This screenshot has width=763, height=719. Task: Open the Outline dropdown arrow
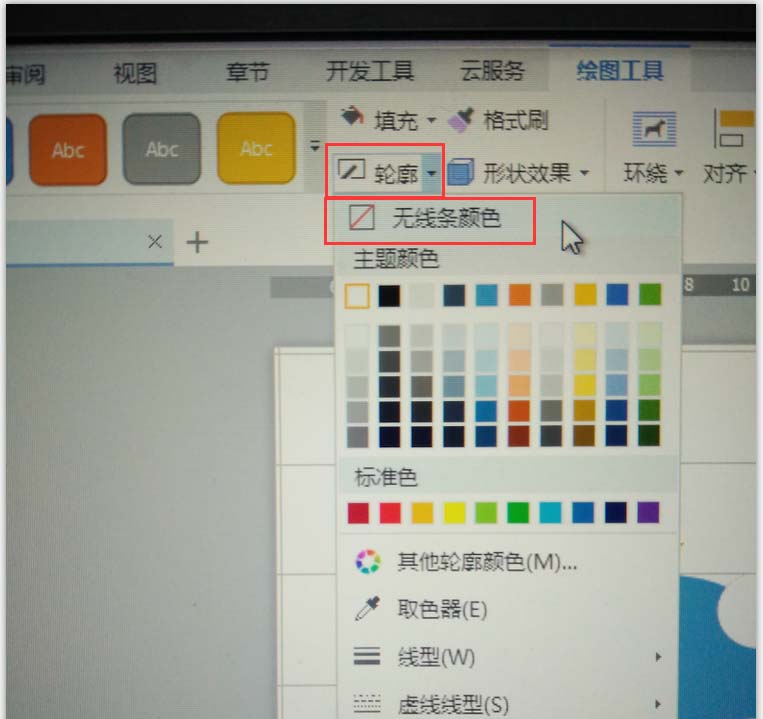pos(431,172)
